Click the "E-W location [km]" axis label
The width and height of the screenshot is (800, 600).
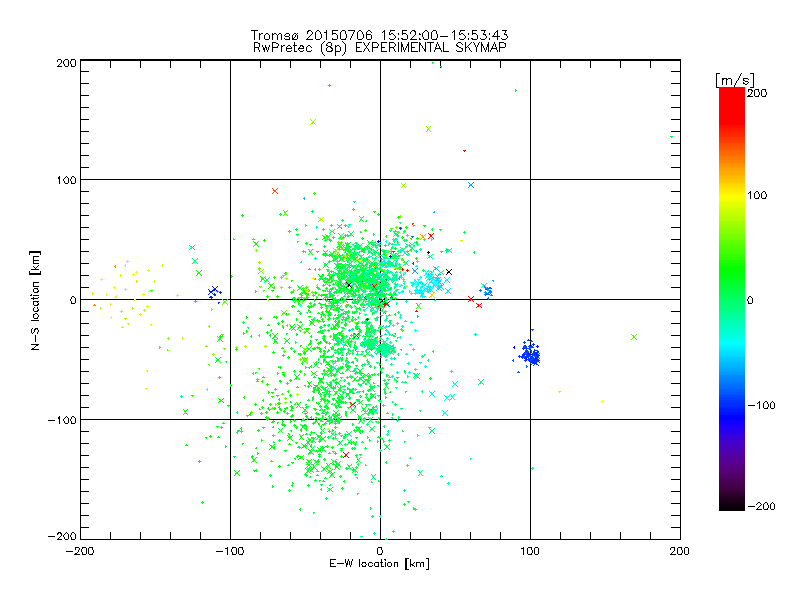point(379,564)
